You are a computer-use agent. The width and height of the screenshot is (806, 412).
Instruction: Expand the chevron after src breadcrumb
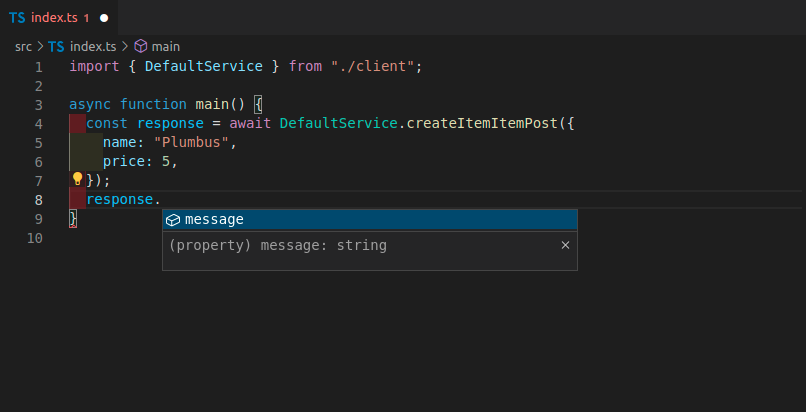tap(40, 46)
